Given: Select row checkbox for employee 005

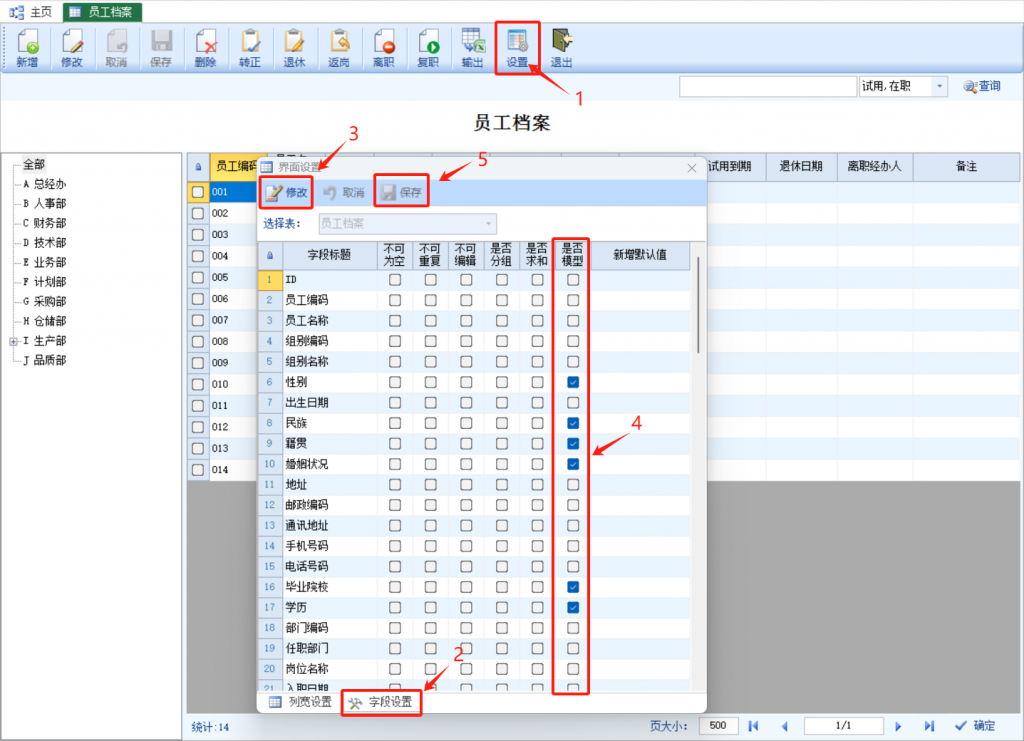Looking at the screenshot, I should point(198,277).
